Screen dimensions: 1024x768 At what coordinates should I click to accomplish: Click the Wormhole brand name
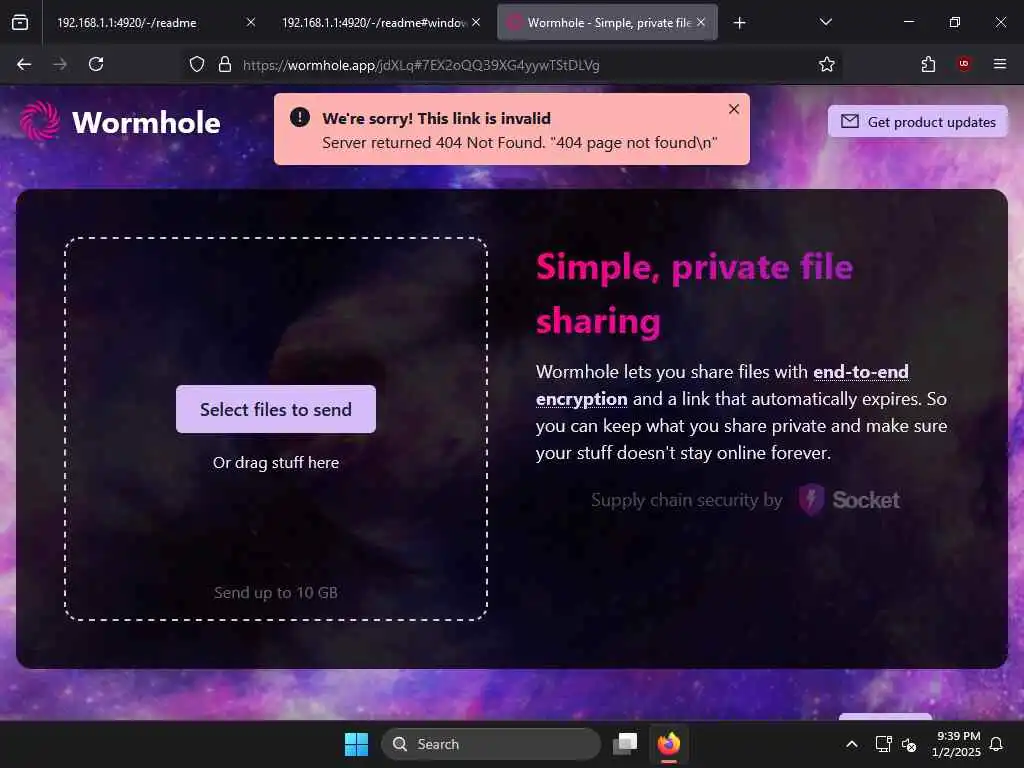[146, 123]
